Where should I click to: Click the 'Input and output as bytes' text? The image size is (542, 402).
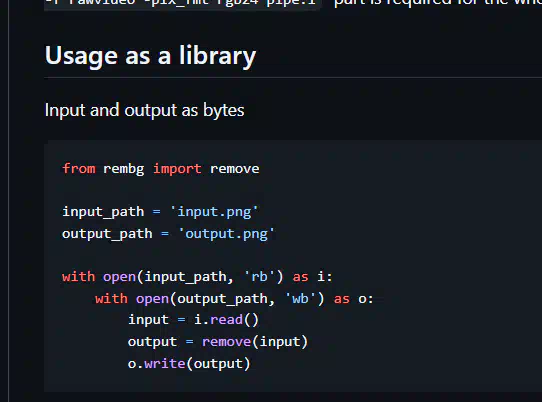[144, 111]
